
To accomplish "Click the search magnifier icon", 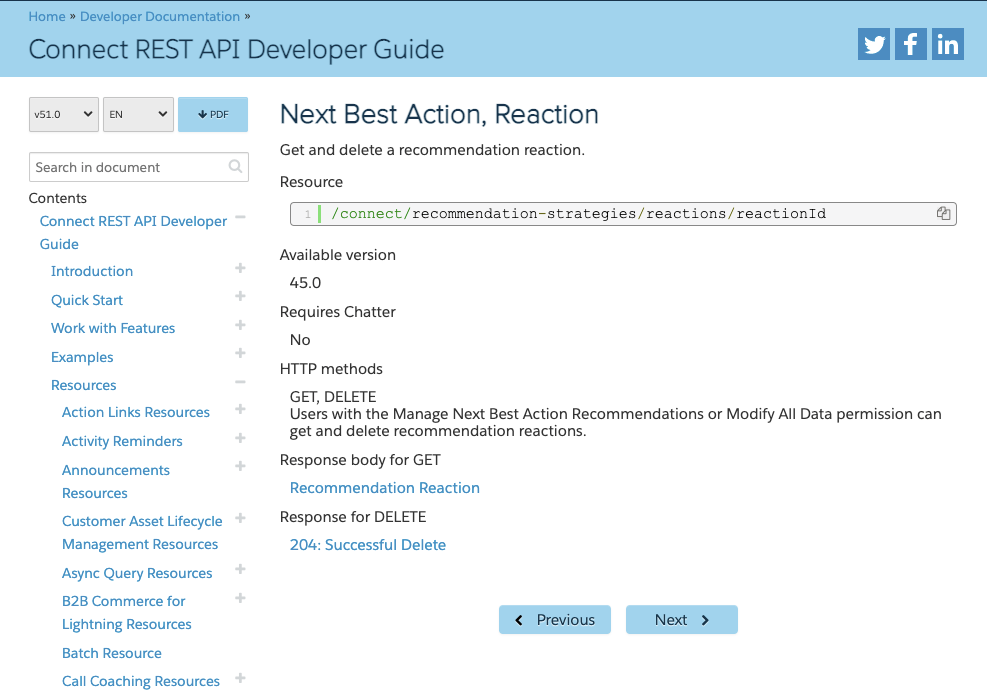I will tap(235, 167).
